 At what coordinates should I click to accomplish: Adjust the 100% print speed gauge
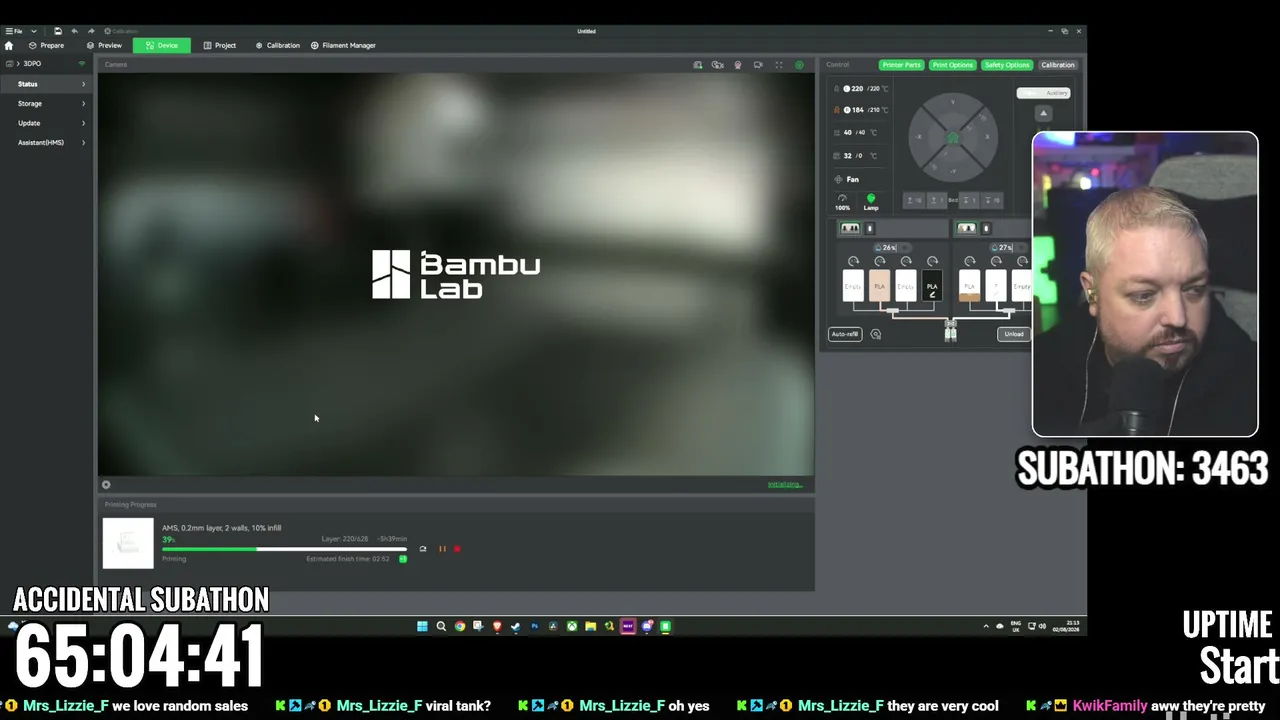click(x=843, y=202)
